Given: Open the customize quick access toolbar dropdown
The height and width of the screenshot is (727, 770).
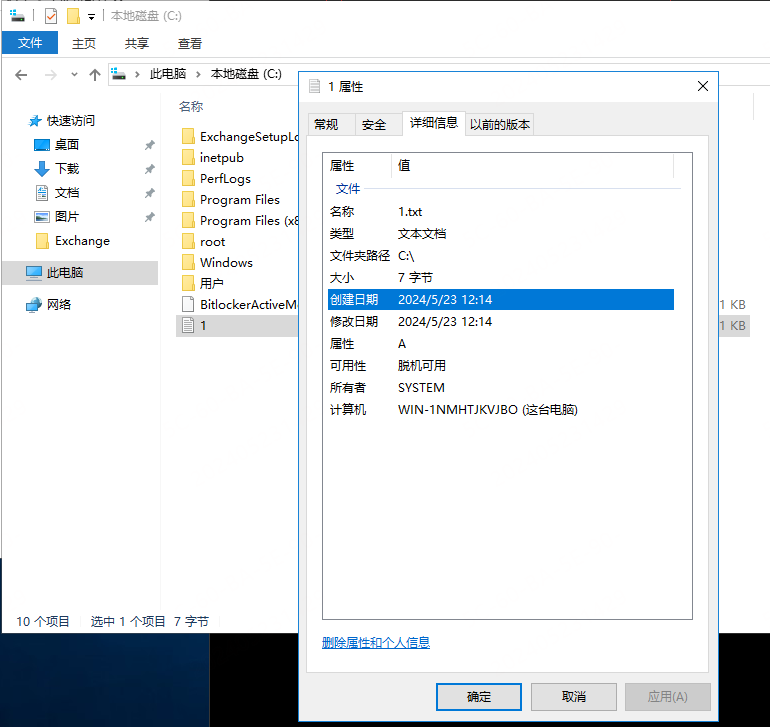Looking at the screenshot, I should (x=91, y=17).
